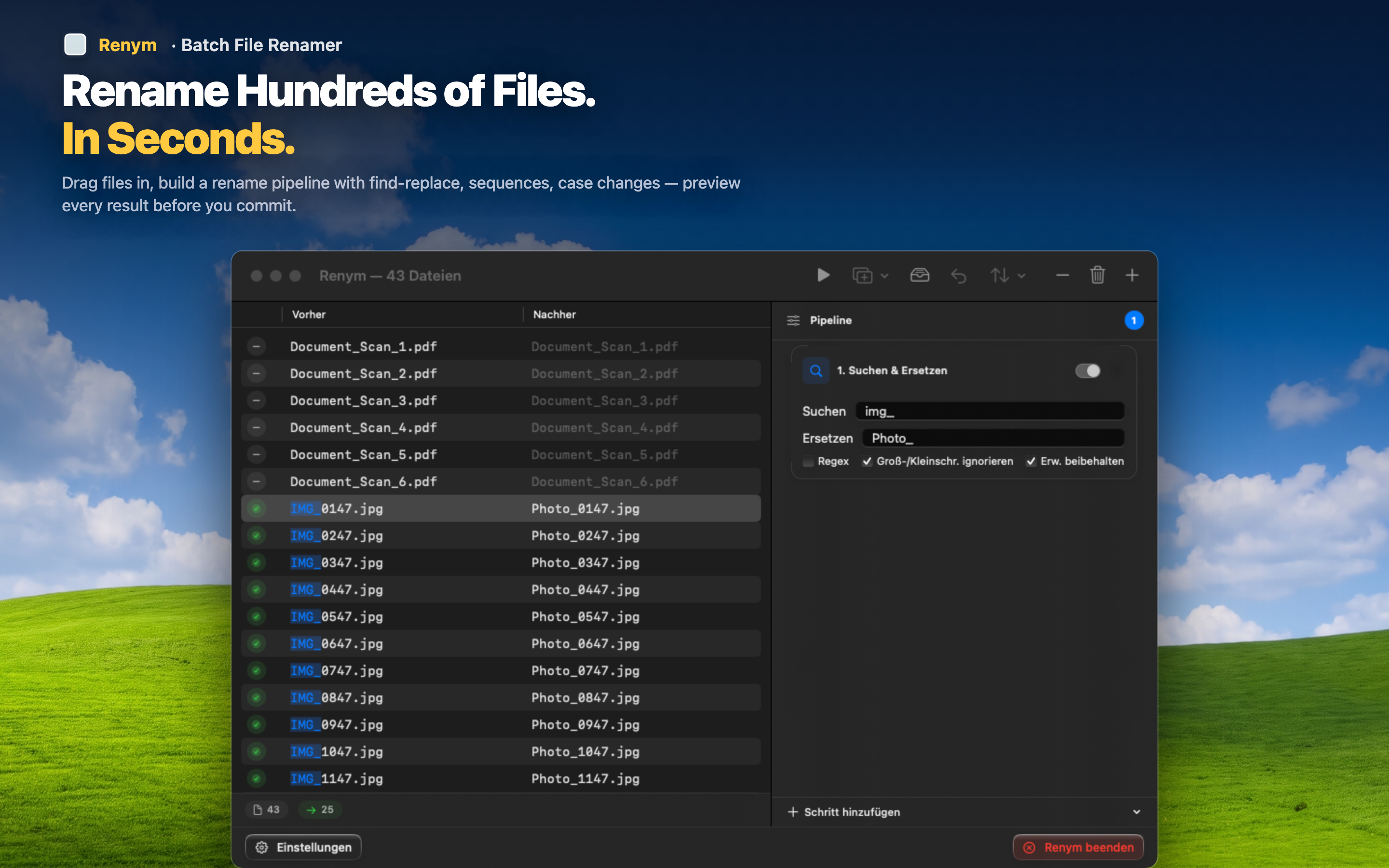Sort by the Vorher column header
Viewport: 1389px width, 868px height.
pyautogui.click(x=309, y=314)
